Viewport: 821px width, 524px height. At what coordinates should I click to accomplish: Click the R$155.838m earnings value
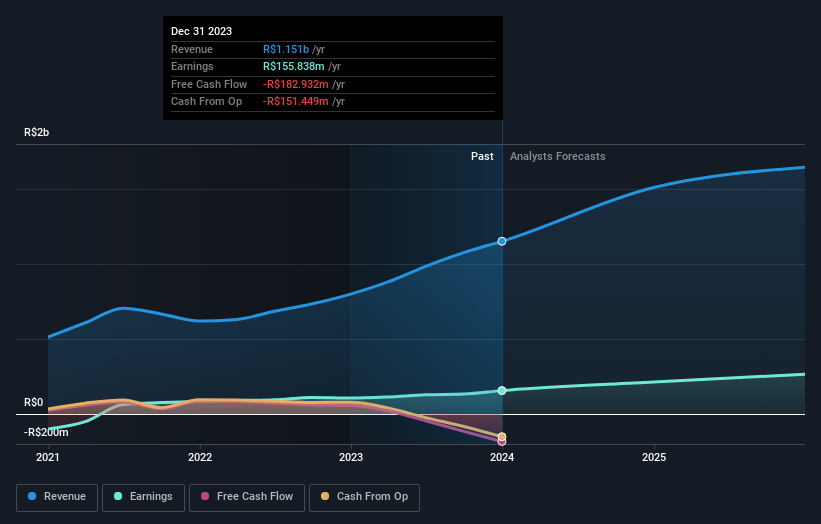pos(294,66)
